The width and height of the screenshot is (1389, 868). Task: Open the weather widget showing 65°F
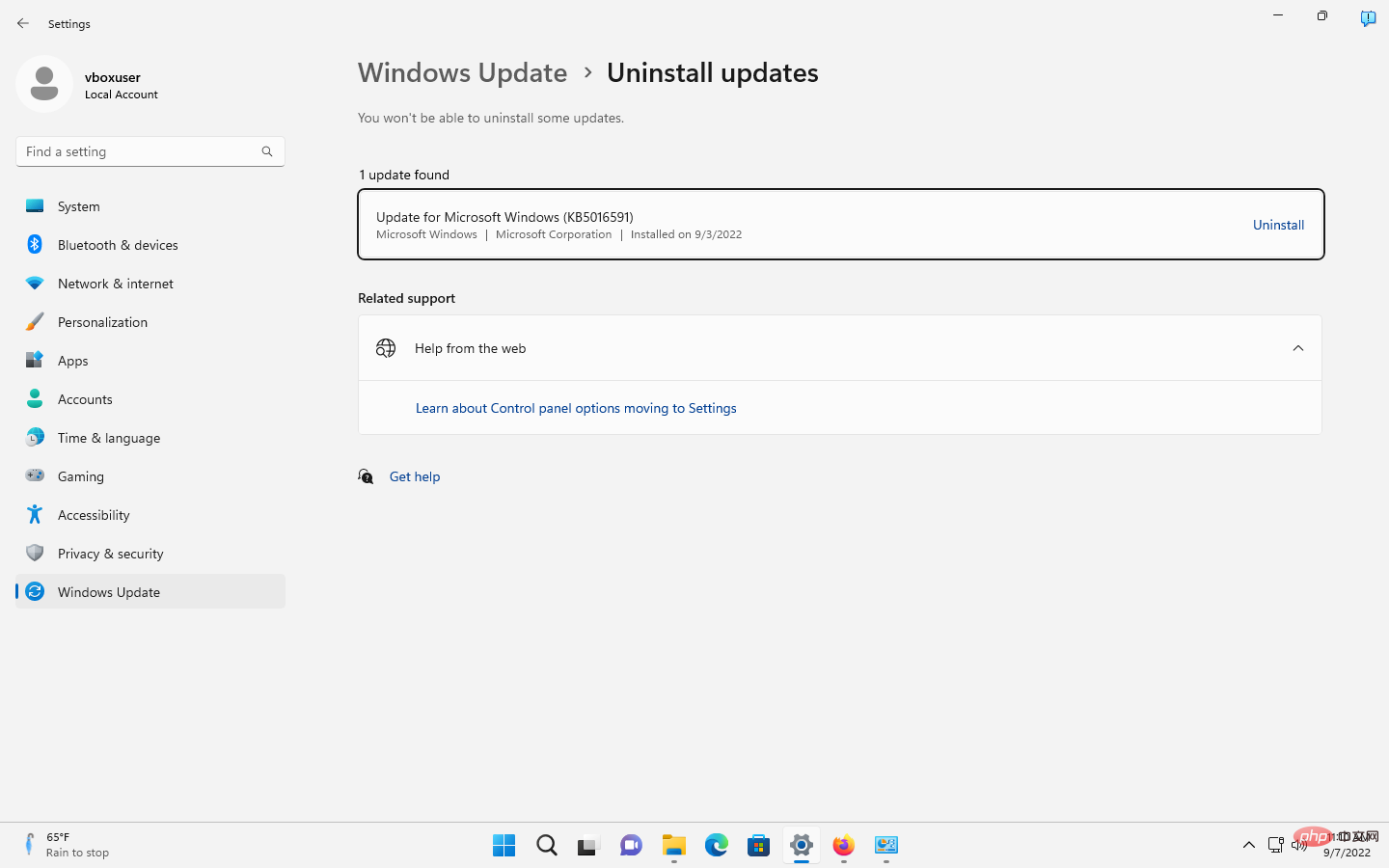pyautogui.click(x=66, y=845)
